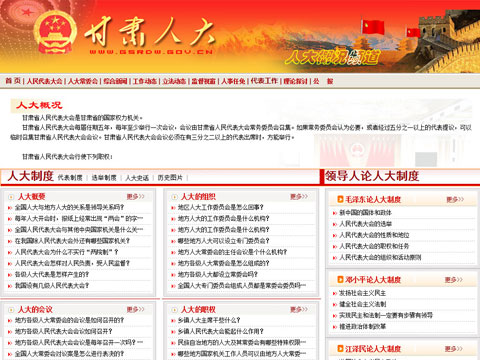Screen dimensions: 480x360
Task: Click arrow bullet before 乡镇人大主席干些什么?
Action: (173, 321)
